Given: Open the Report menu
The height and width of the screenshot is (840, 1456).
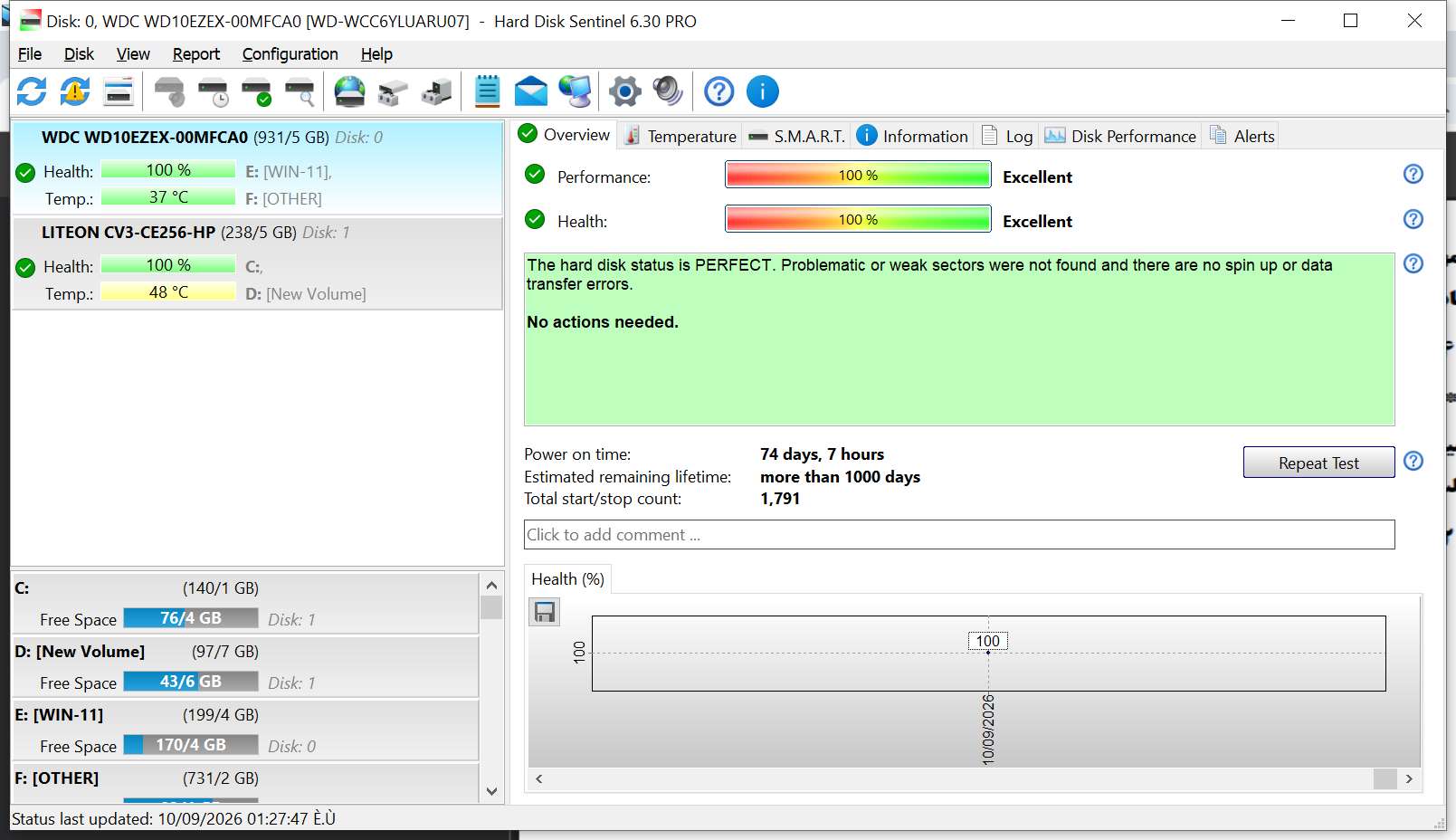Looking at the screenshot, I should [196, 54].
